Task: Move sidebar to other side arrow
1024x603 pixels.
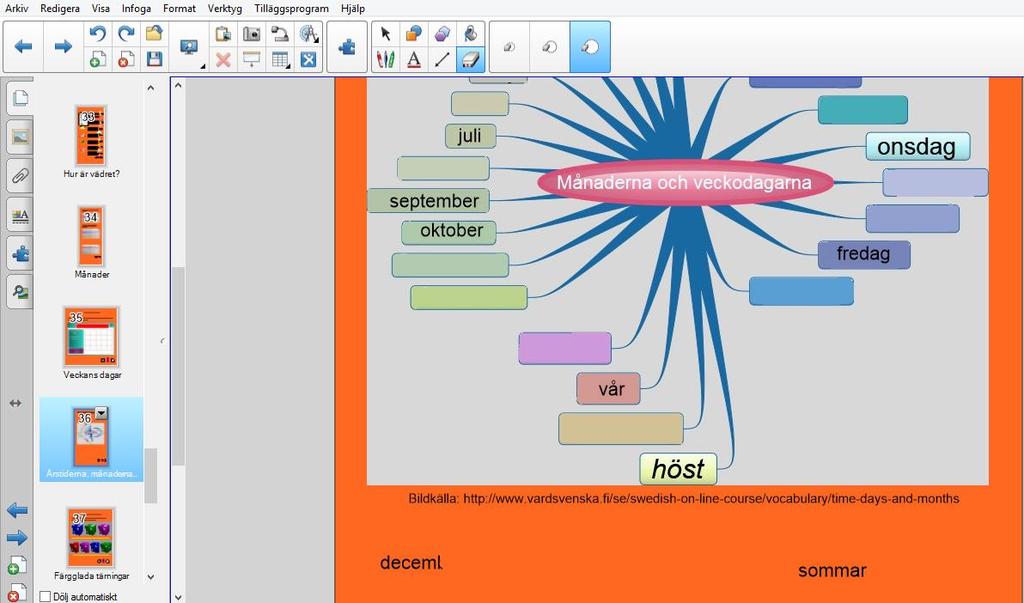Action: pos(16,404)
